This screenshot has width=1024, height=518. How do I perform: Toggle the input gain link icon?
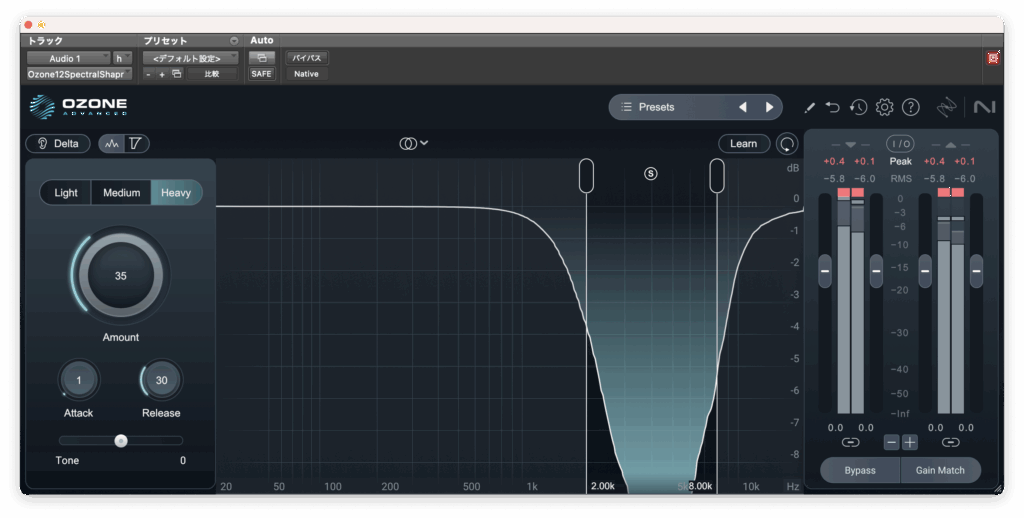(850, 442)
